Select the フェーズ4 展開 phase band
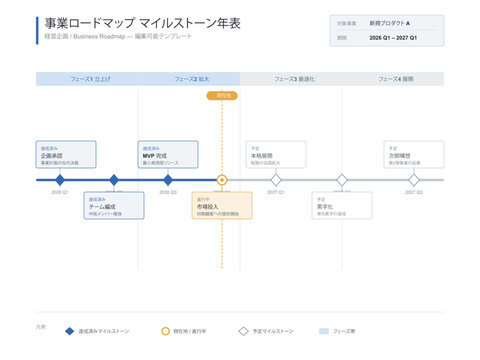The image size is (480, 360). pos(393,79)
